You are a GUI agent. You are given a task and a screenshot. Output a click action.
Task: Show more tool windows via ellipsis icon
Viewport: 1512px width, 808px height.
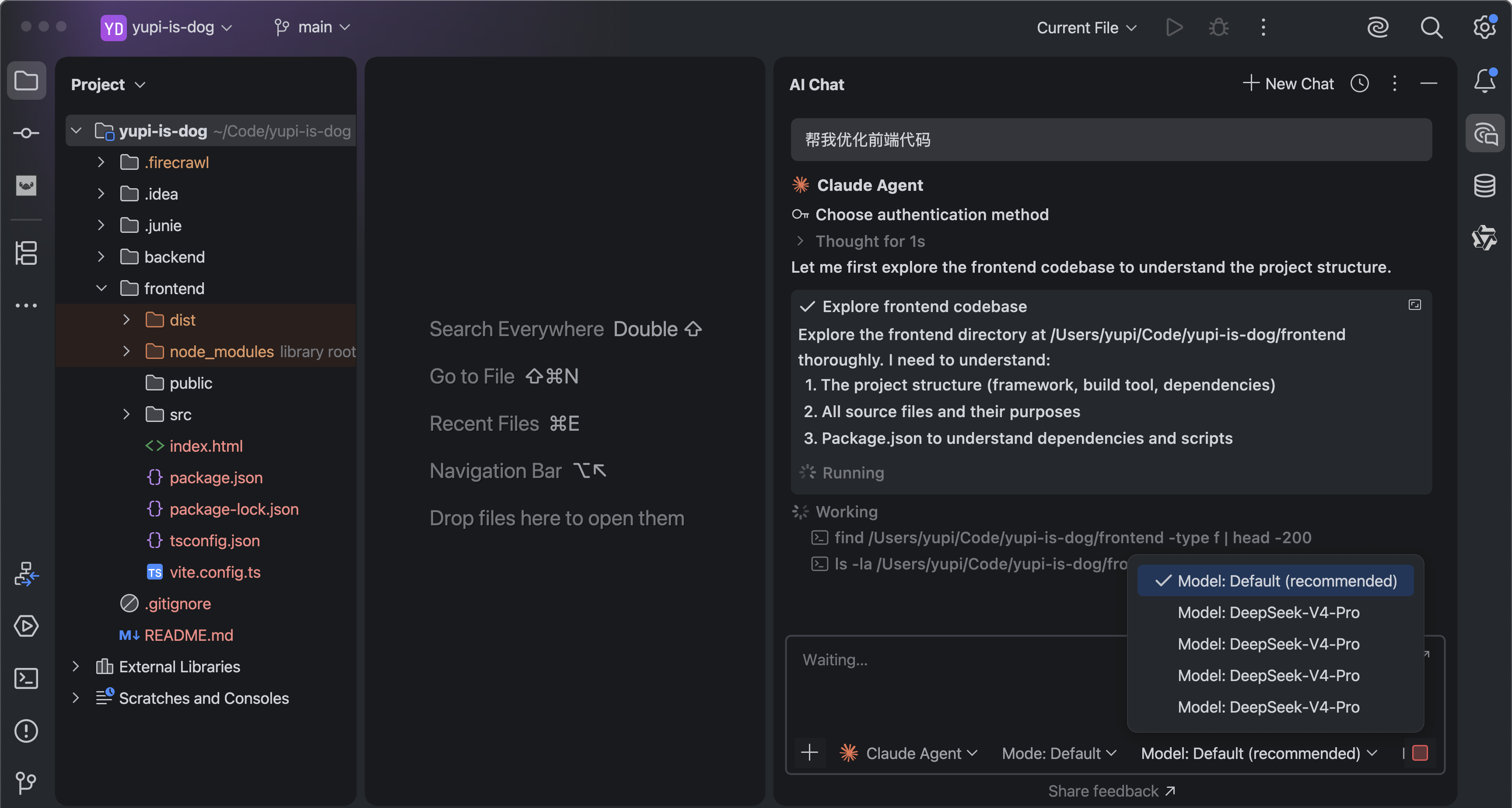(x=26, y=306)
